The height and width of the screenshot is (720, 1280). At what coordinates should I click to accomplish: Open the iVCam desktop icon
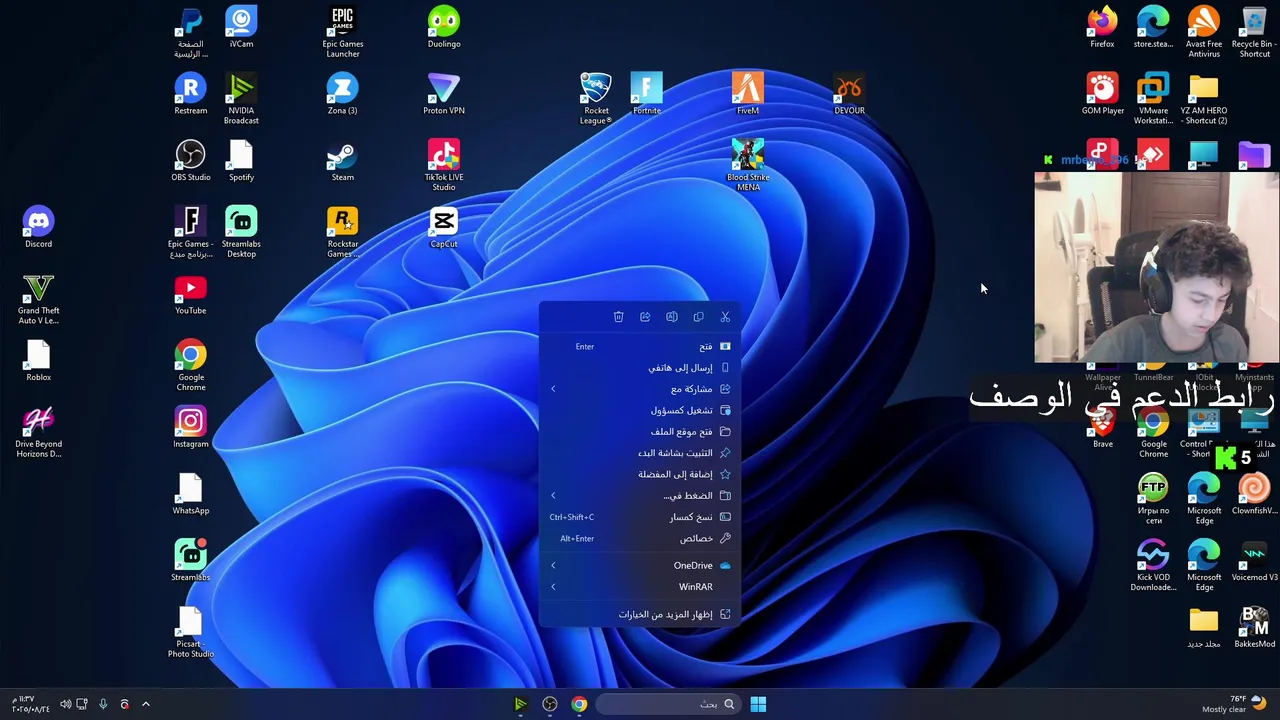click(x=241, y=28)
